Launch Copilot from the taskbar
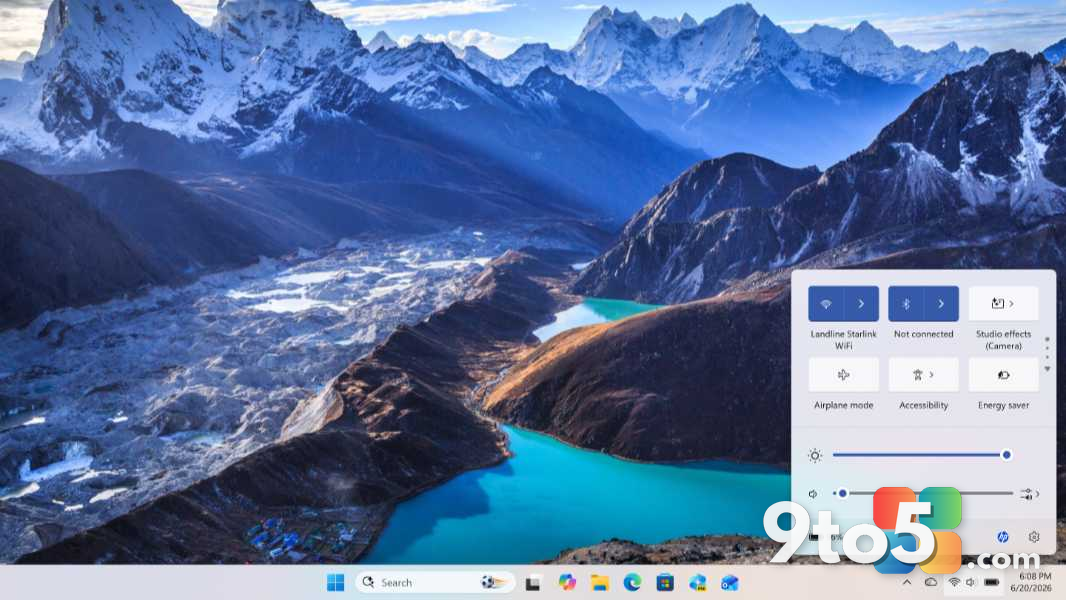Screen dimensions: 1066x600 pyautogui.click(x=566, y=582)
